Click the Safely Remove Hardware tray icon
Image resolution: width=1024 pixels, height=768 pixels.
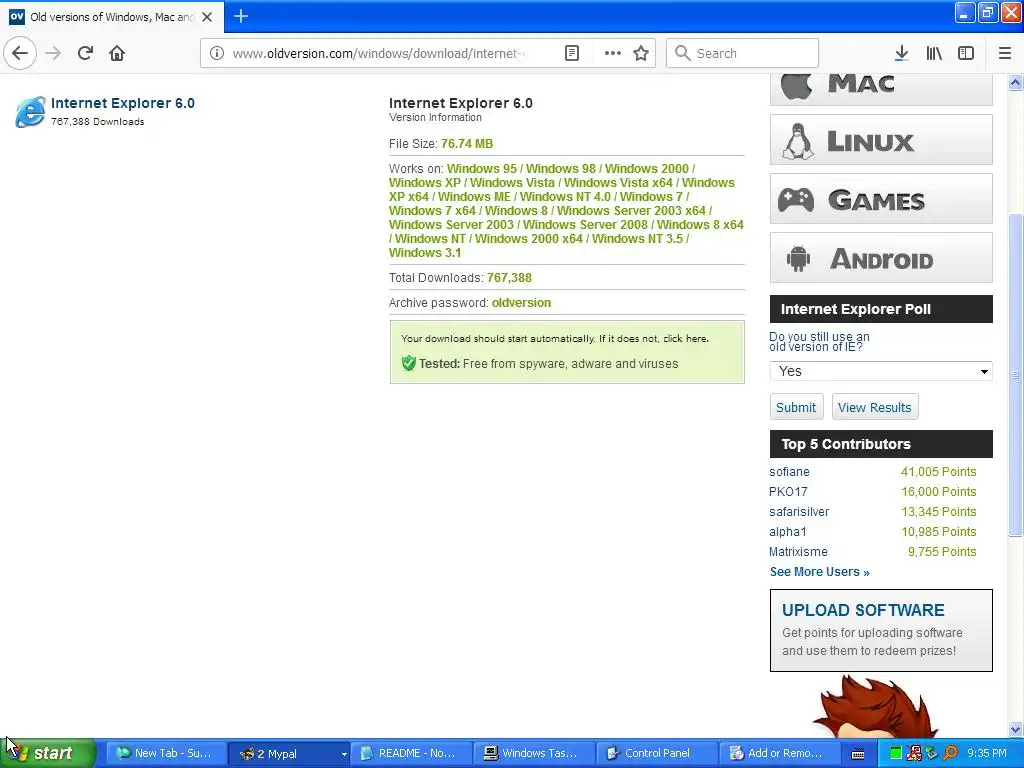pos(931,753)
